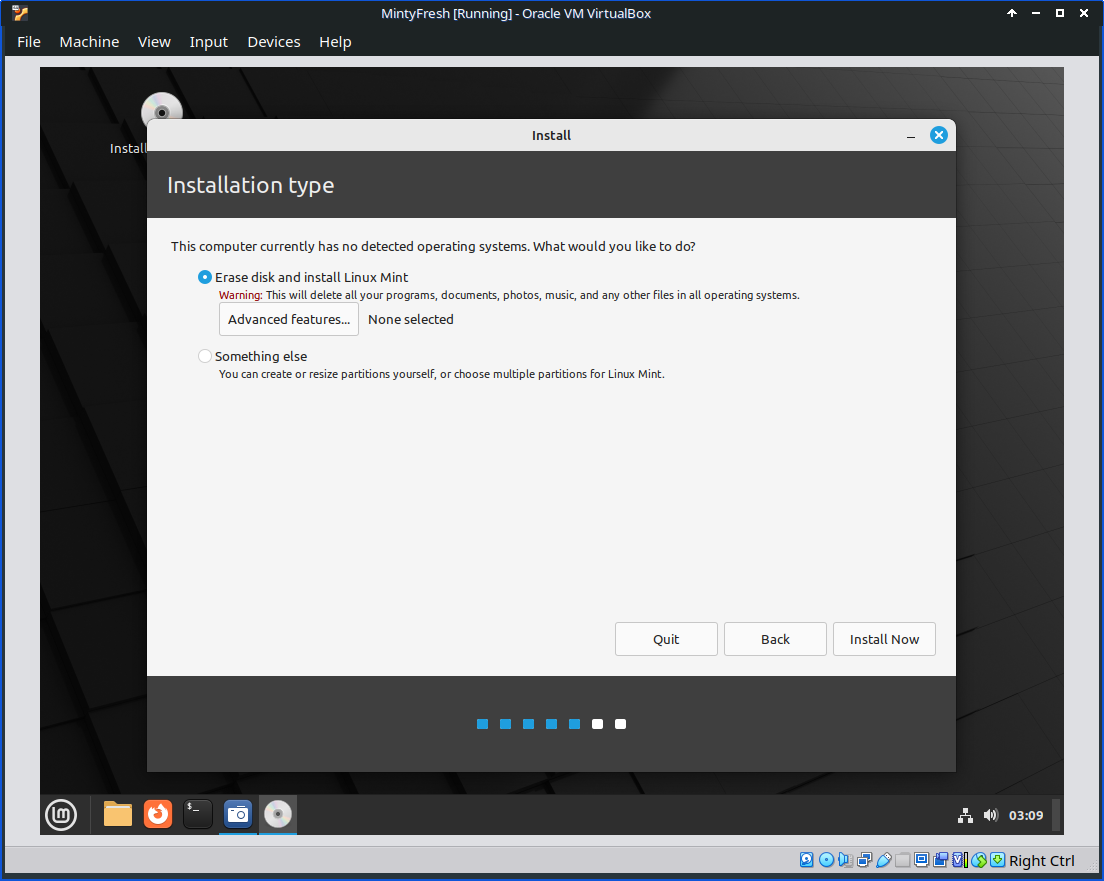
Task: Click the VirtualBox shared folders indicator
Action: (903, 860)
